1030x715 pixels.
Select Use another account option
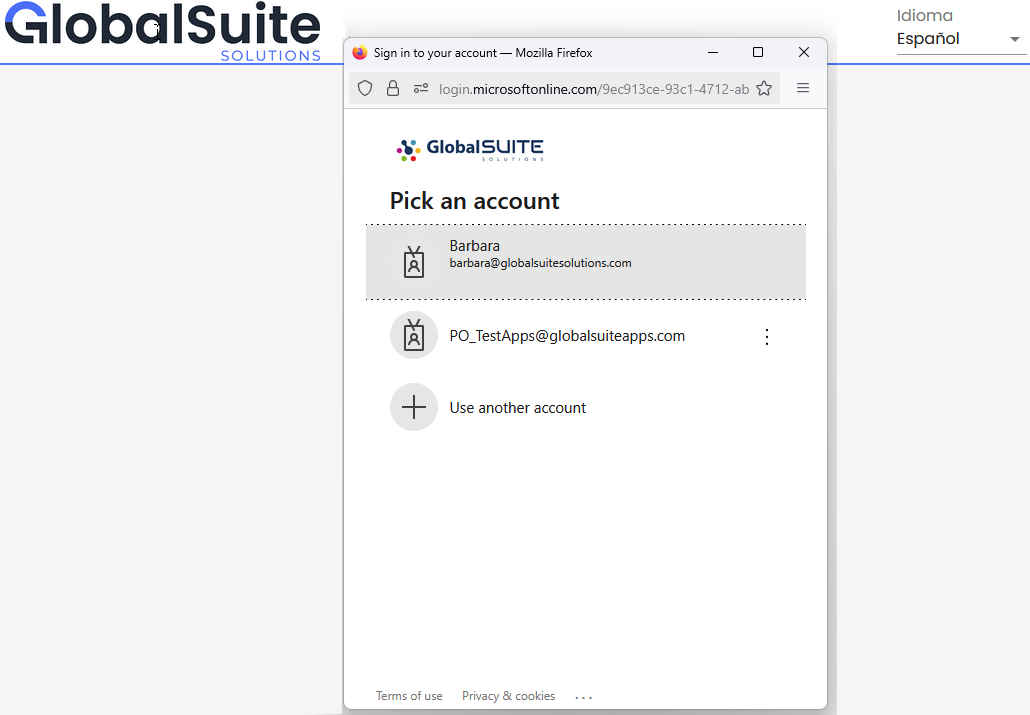pyautogui.click(x=518, y=408)
